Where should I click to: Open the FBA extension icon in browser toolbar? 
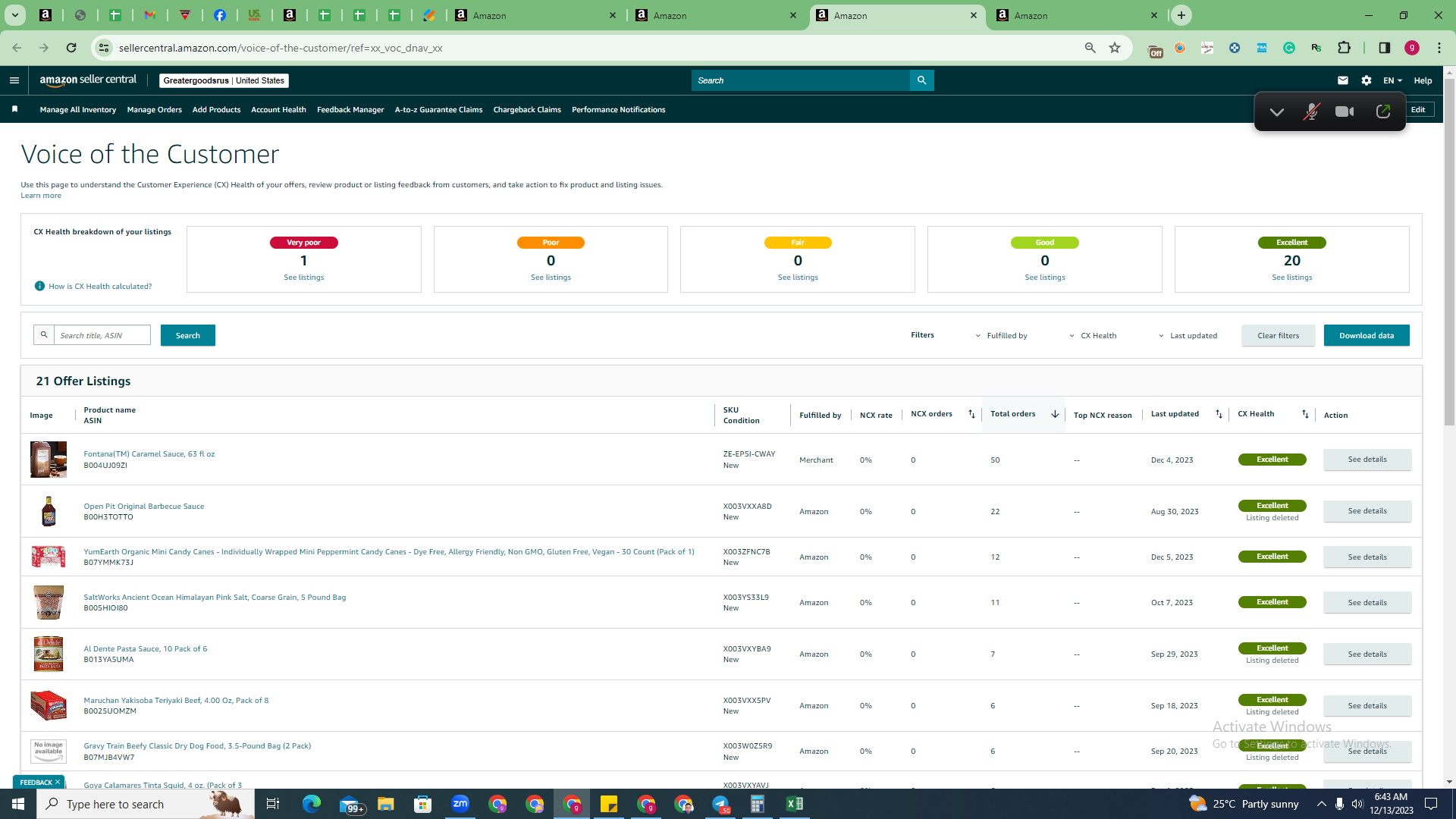point(1262,48)
